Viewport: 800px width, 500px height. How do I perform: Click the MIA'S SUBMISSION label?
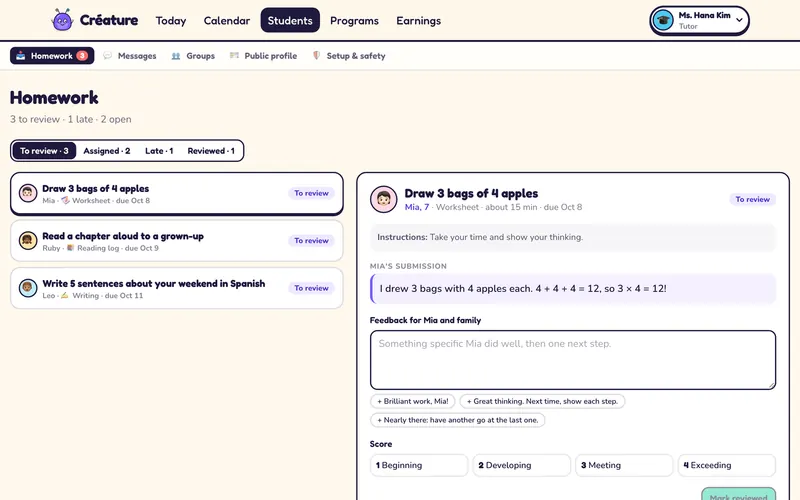(x=408, y=266)
